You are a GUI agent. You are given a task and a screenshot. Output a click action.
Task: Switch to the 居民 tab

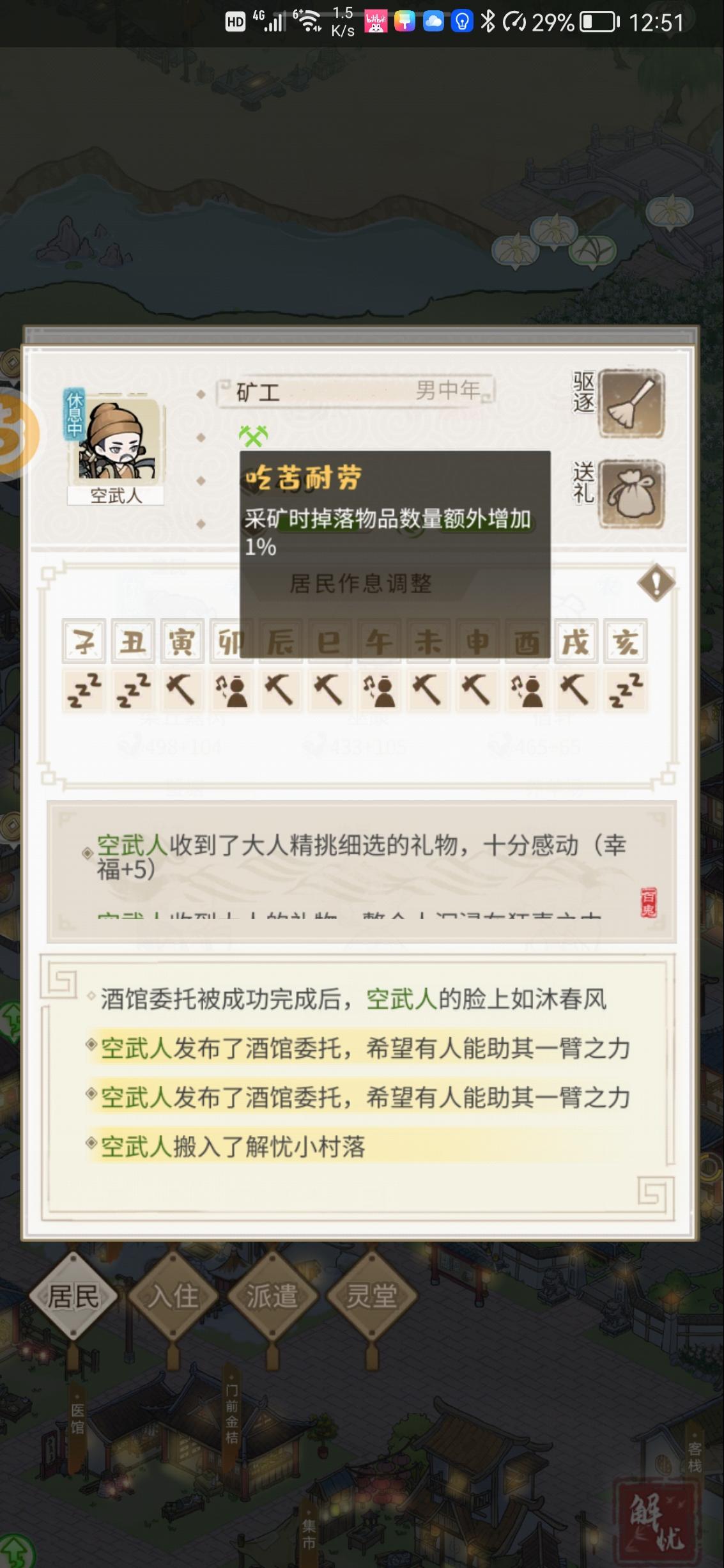click(73, 1296)
